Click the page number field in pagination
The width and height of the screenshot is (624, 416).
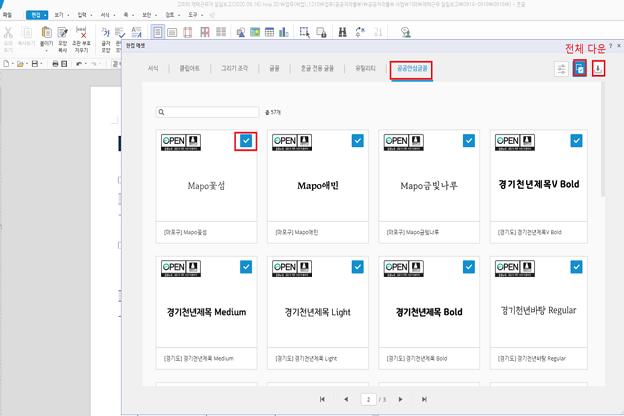369,399
